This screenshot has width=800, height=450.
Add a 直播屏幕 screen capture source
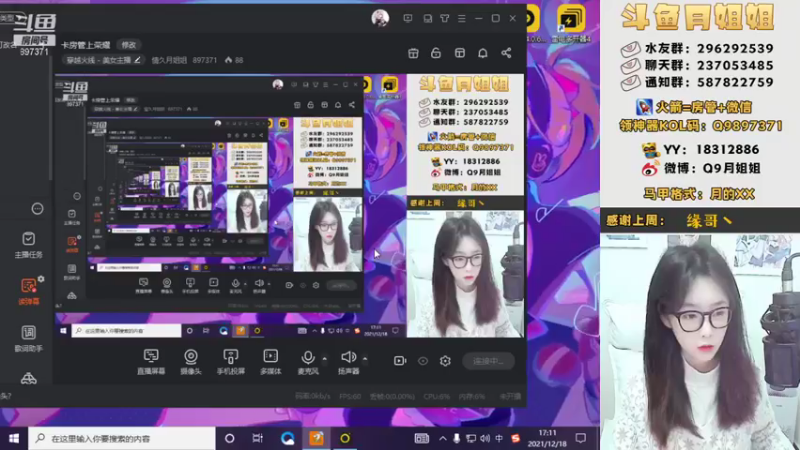[x=151, y=362]
